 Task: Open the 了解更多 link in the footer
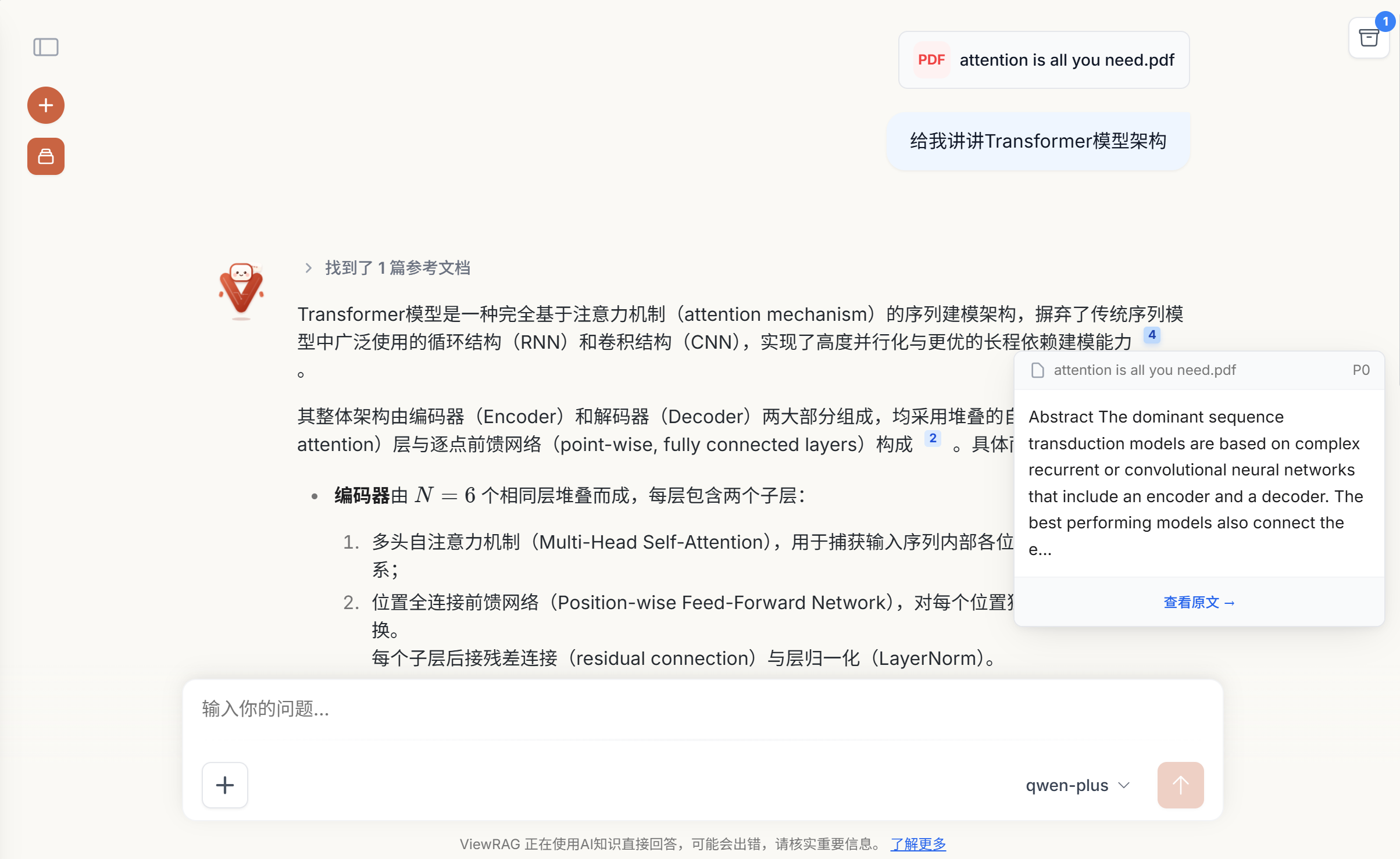pyautogui.click(x=918, y=844)
